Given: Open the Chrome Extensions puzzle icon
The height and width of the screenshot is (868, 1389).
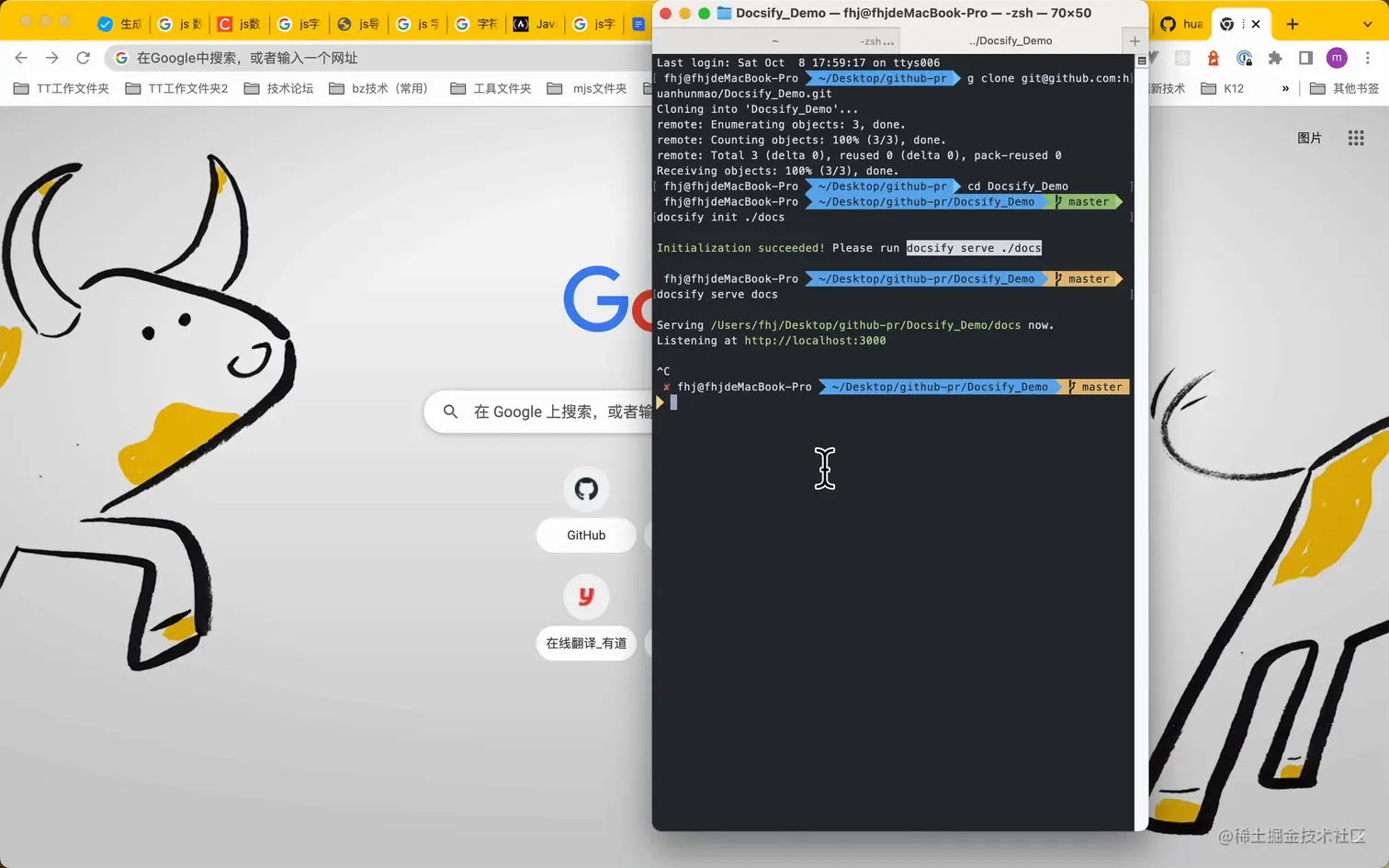Looking at the screenshot, I should click(x=1275, y=58).
